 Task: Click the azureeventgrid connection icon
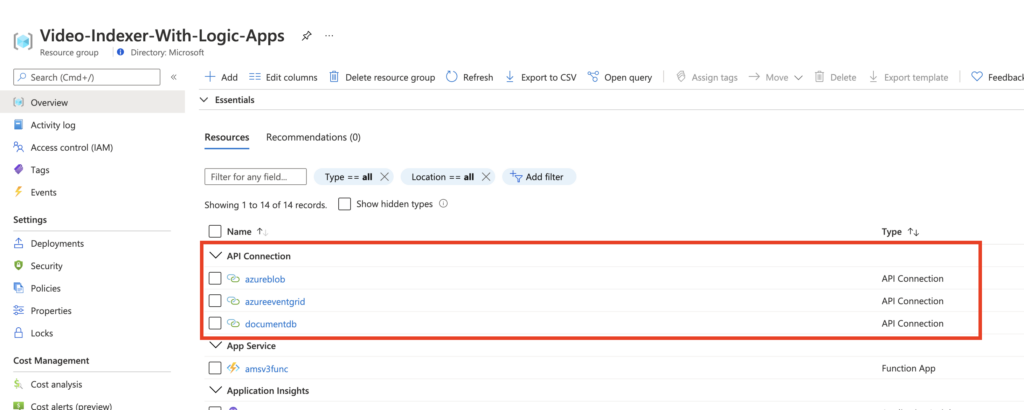click(x=234, y=301)
